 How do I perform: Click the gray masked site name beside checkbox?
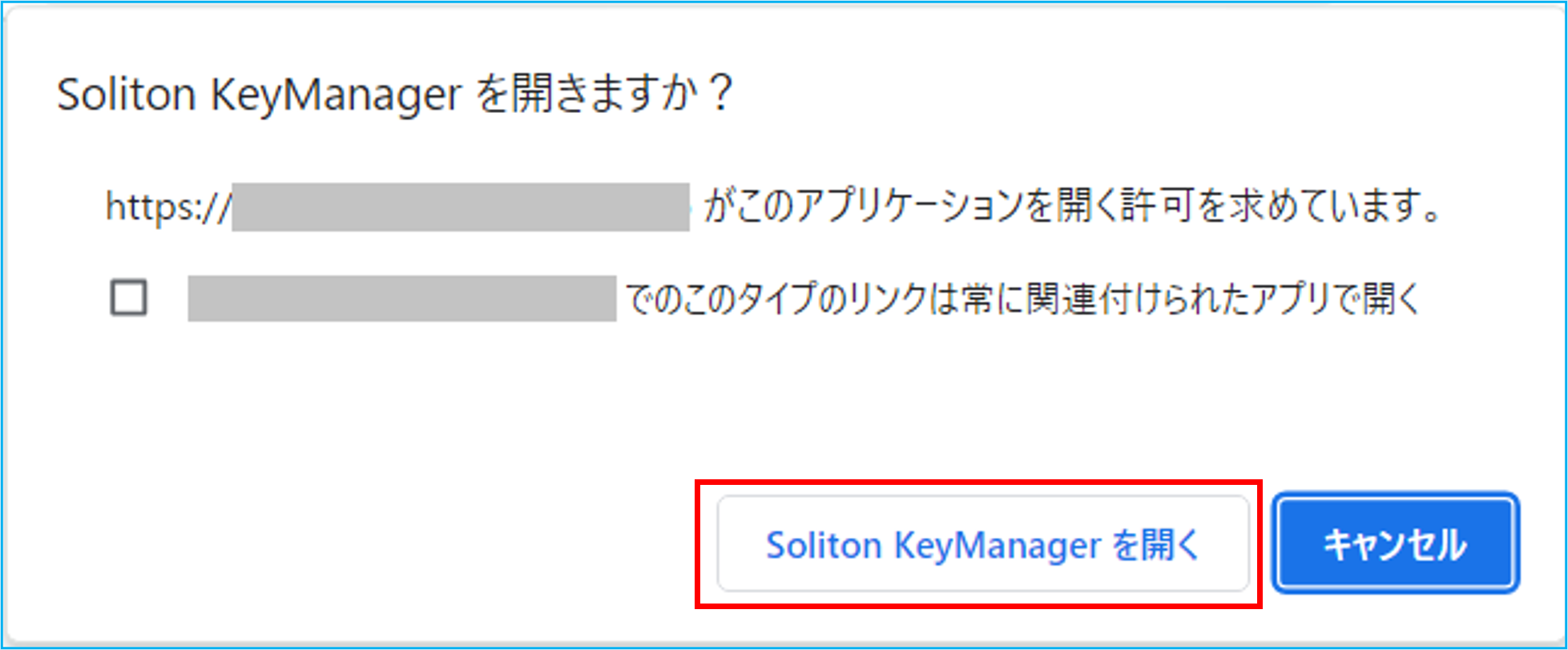coord(402,298)
